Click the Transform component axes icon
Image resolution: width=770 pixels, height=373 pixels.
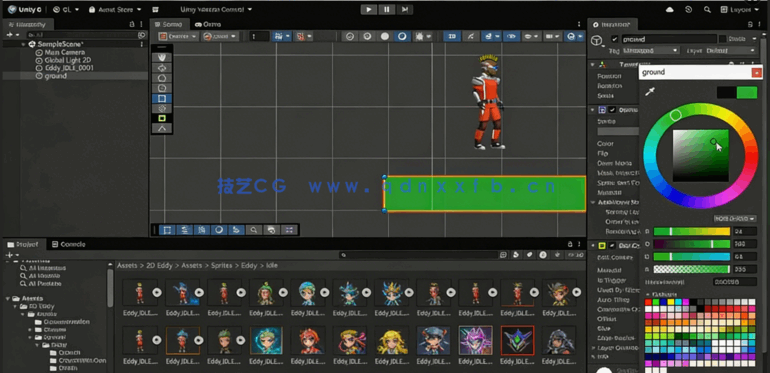pyautogui.click(x=603, y=65)
